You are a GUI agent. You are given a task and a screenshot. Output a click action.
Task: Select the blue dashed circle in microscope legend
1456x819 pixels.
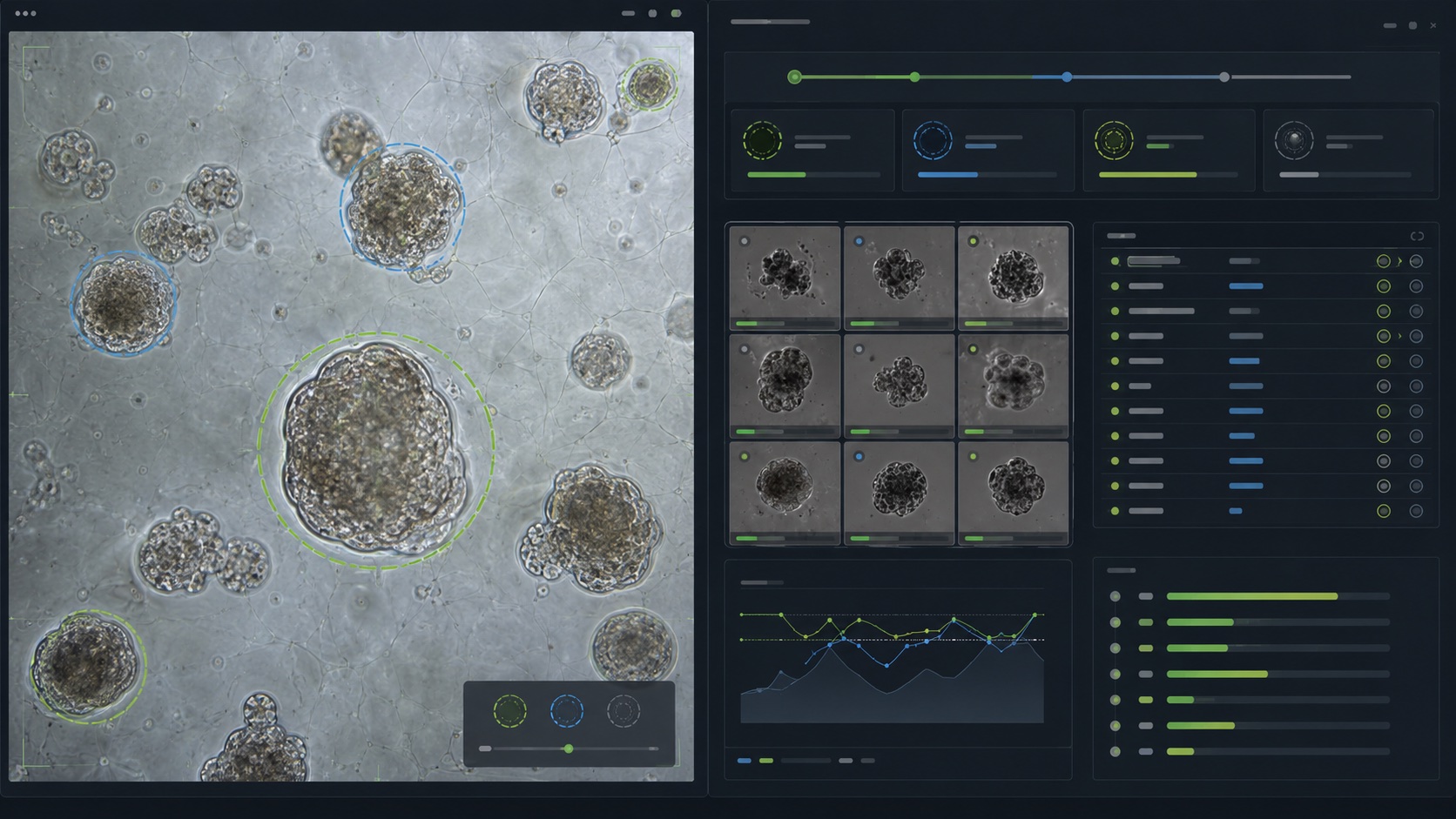(567, 711)
